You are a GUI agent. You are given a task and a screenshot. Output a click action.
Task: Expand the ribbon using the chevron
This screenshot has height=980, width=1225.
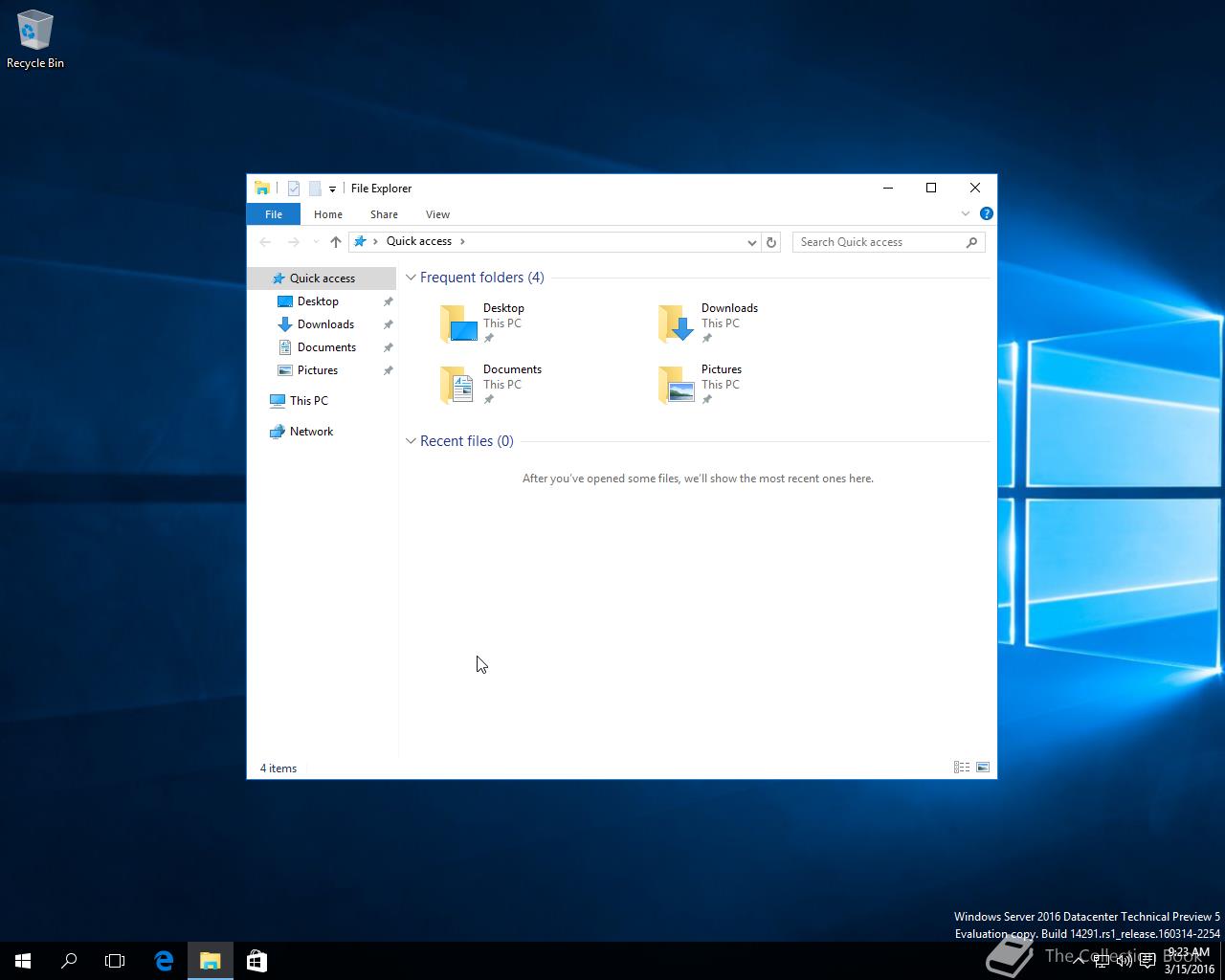click(x=965, y=213)
